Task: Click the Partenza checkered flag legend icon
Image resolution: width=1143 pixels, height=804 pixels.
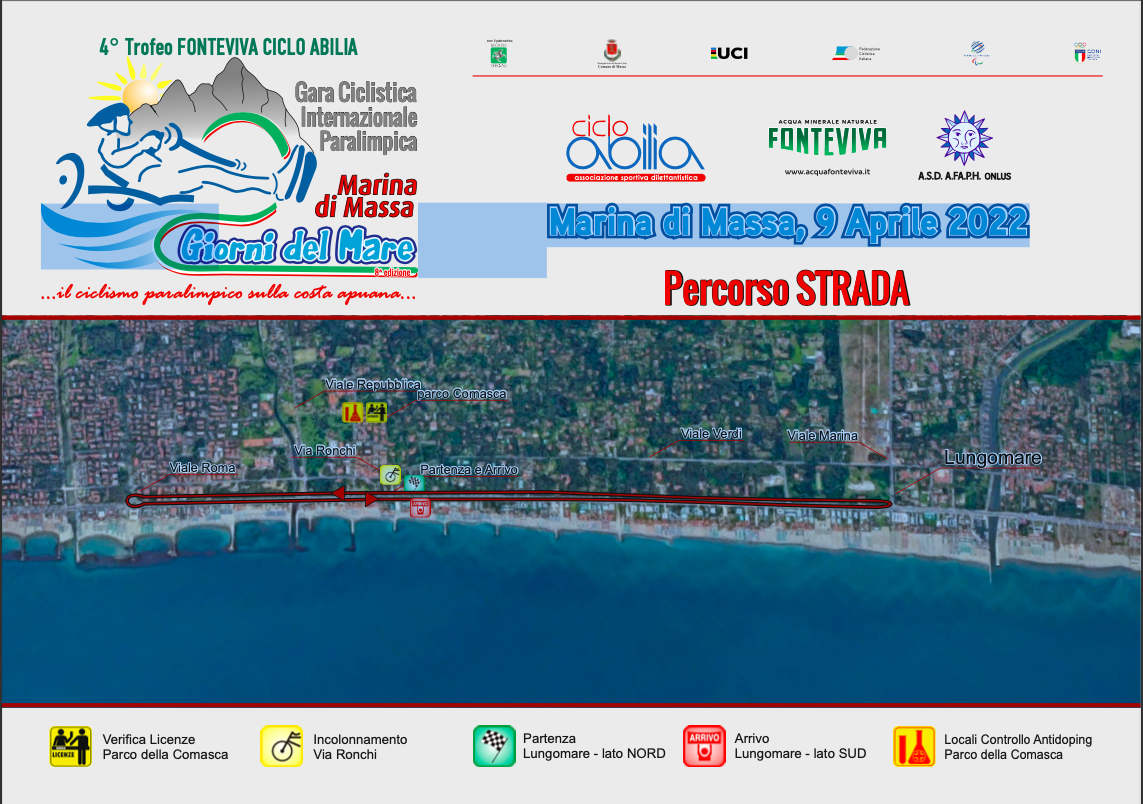Action: [494, 746]
